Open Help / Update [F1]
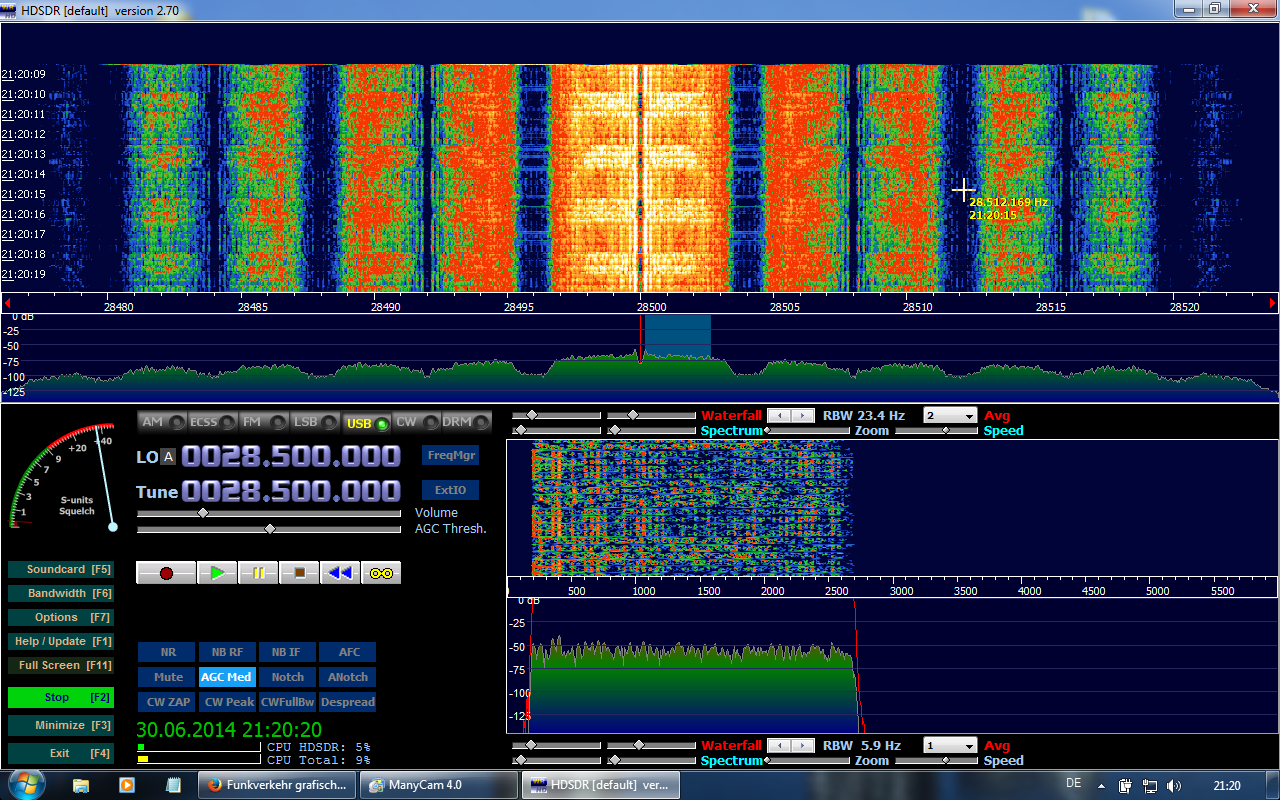The image size is (1280, 800). [60, 641]
